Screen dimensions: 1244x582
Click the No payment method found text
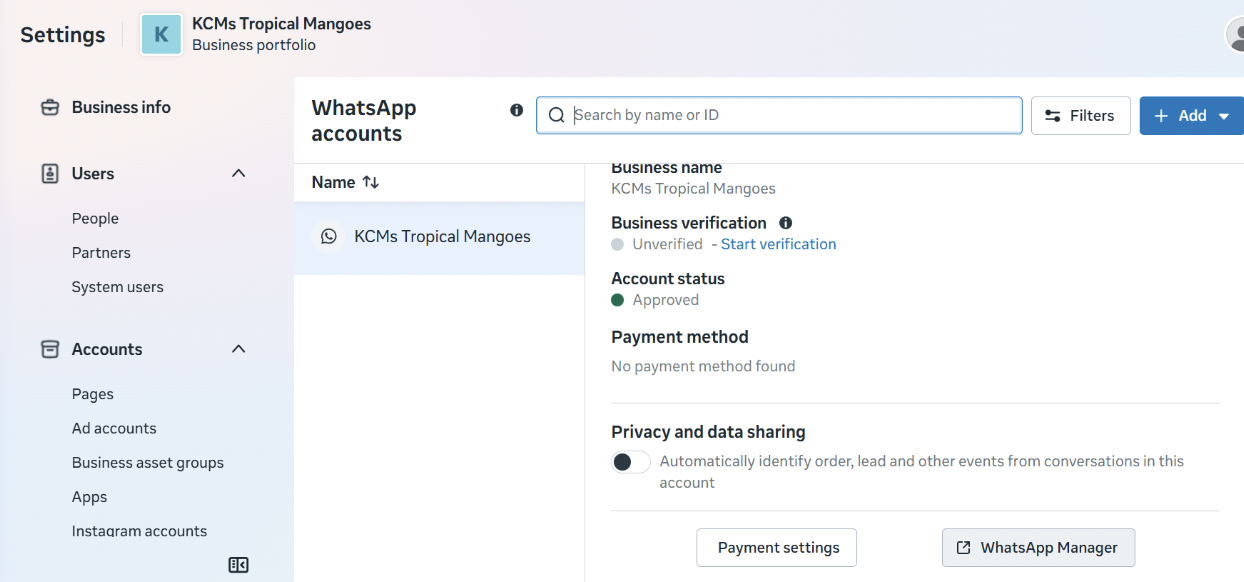[703, 366]
